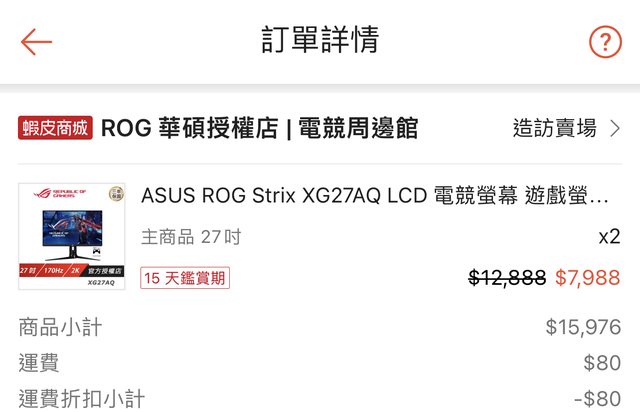Tap the $15,976 subtotal amount
Screen dimensions: 640x412
pos(583,327)
